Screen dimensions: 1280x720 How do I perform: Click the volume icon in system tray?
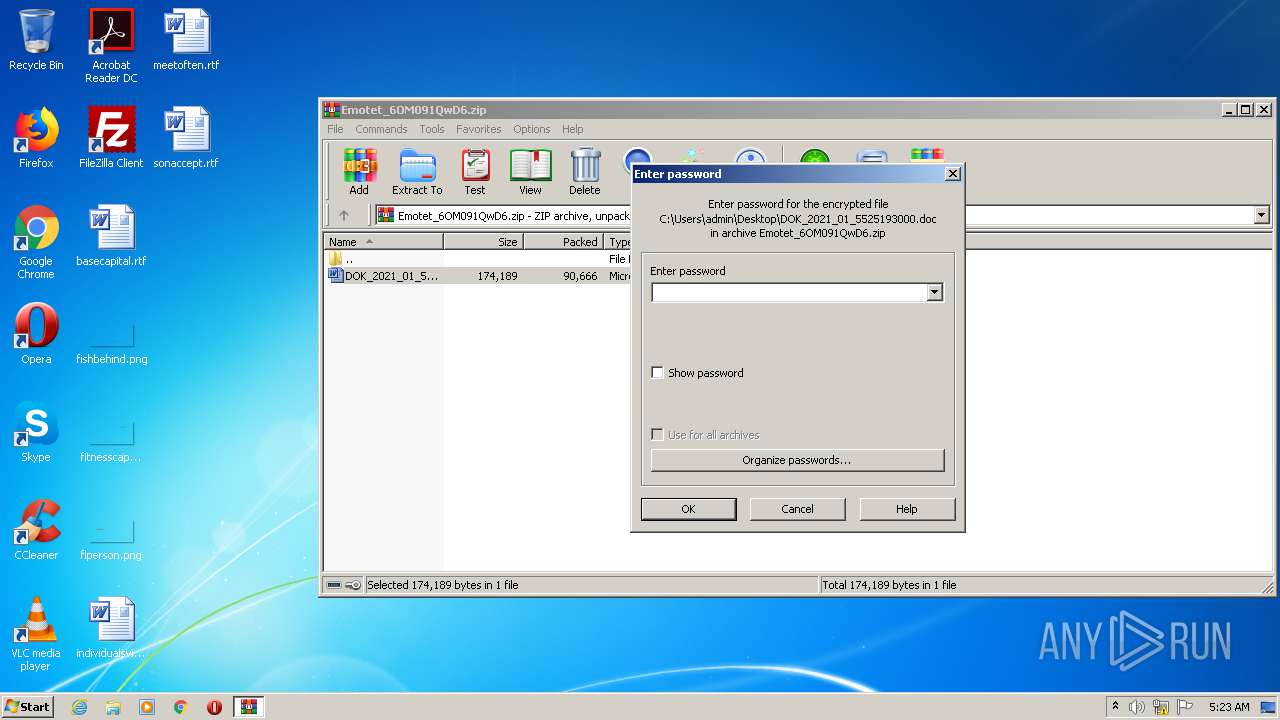(x=1137, y=707)
